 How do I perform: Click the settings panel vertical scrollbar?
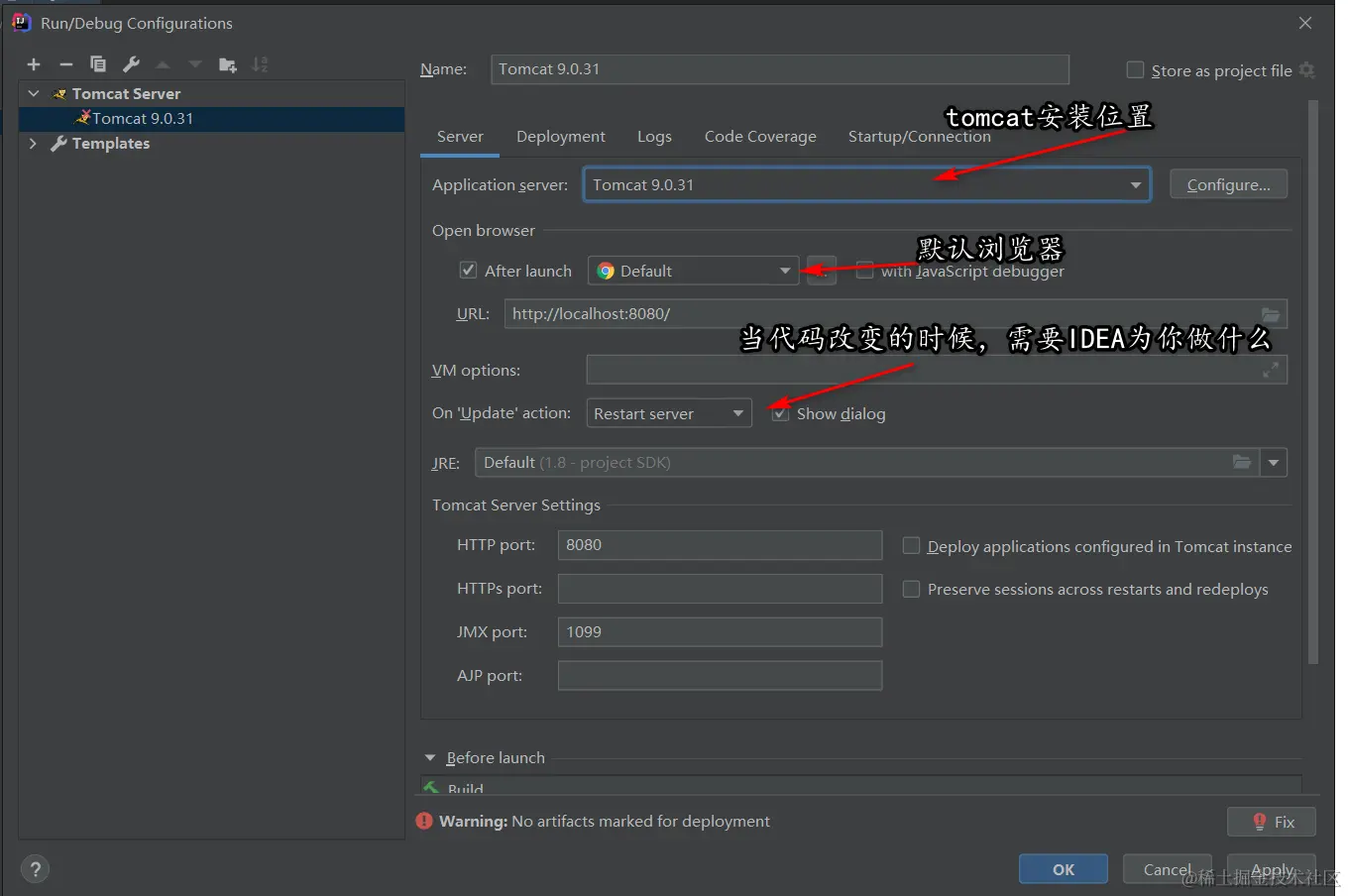1313,382
